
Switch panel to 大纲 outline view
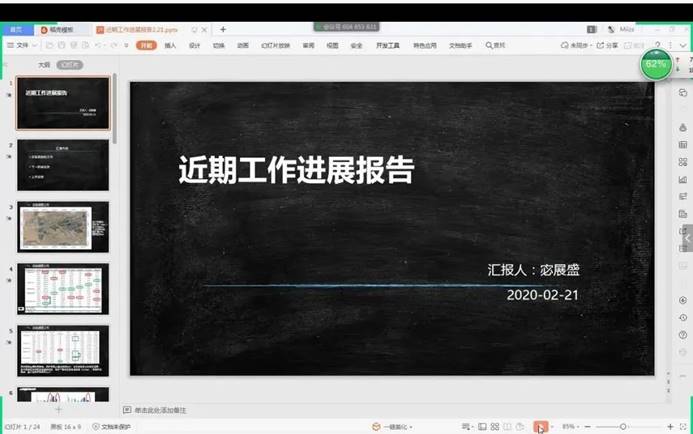(x=43, y=64)
